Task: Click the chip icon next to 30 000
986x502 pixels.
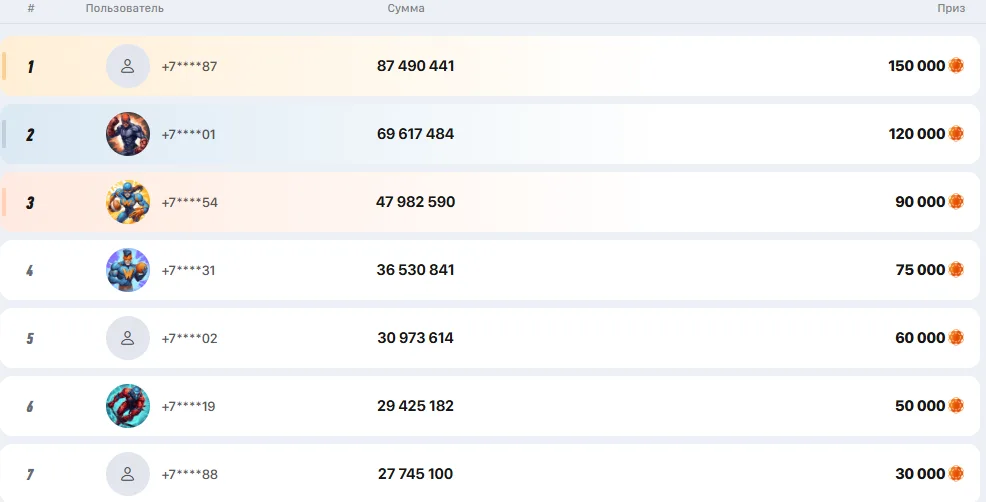Action: (956, 473)
